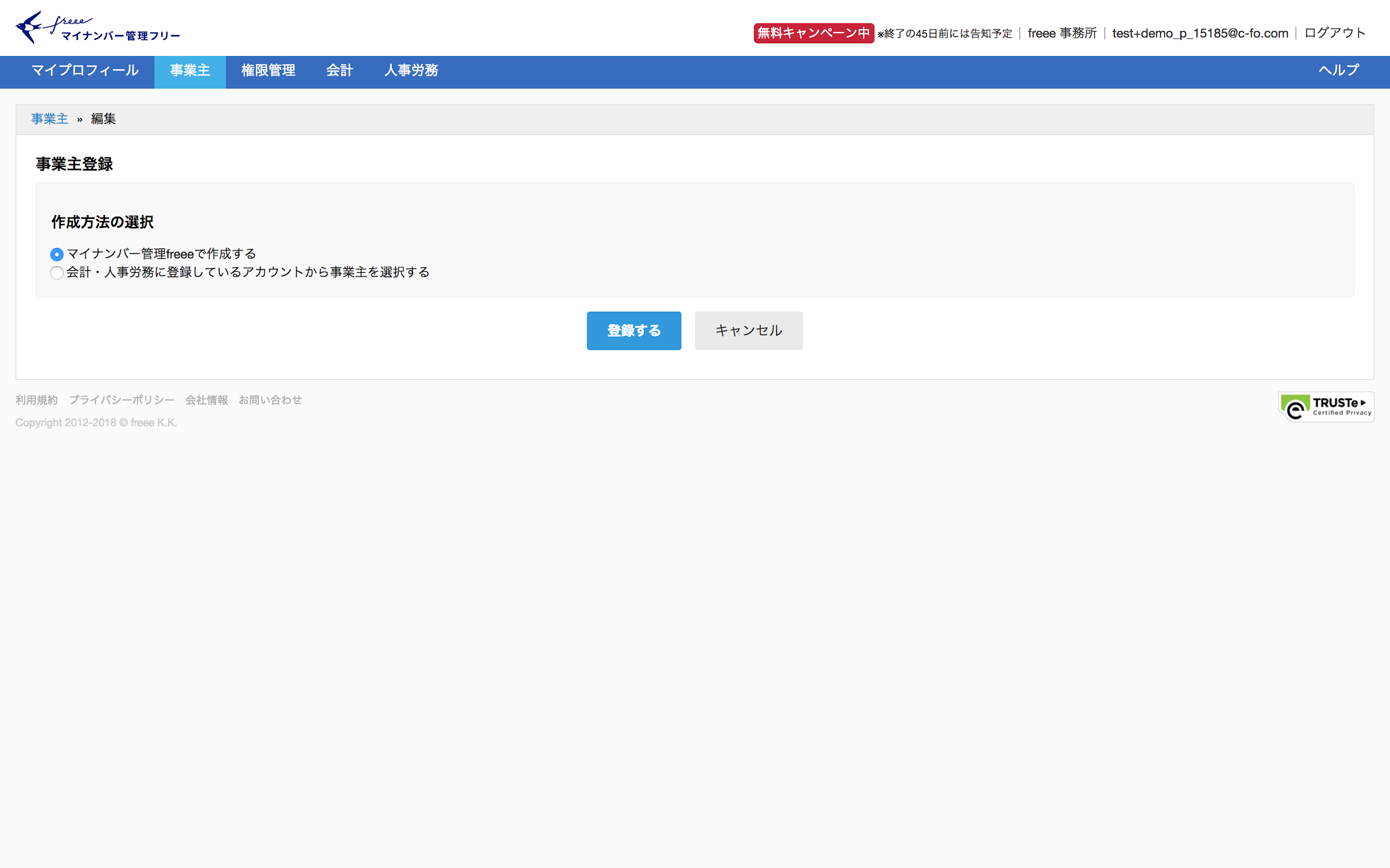Click the 登録する button
The height and width of the screenshot is (868, 1390).
(x=634, y=331)
